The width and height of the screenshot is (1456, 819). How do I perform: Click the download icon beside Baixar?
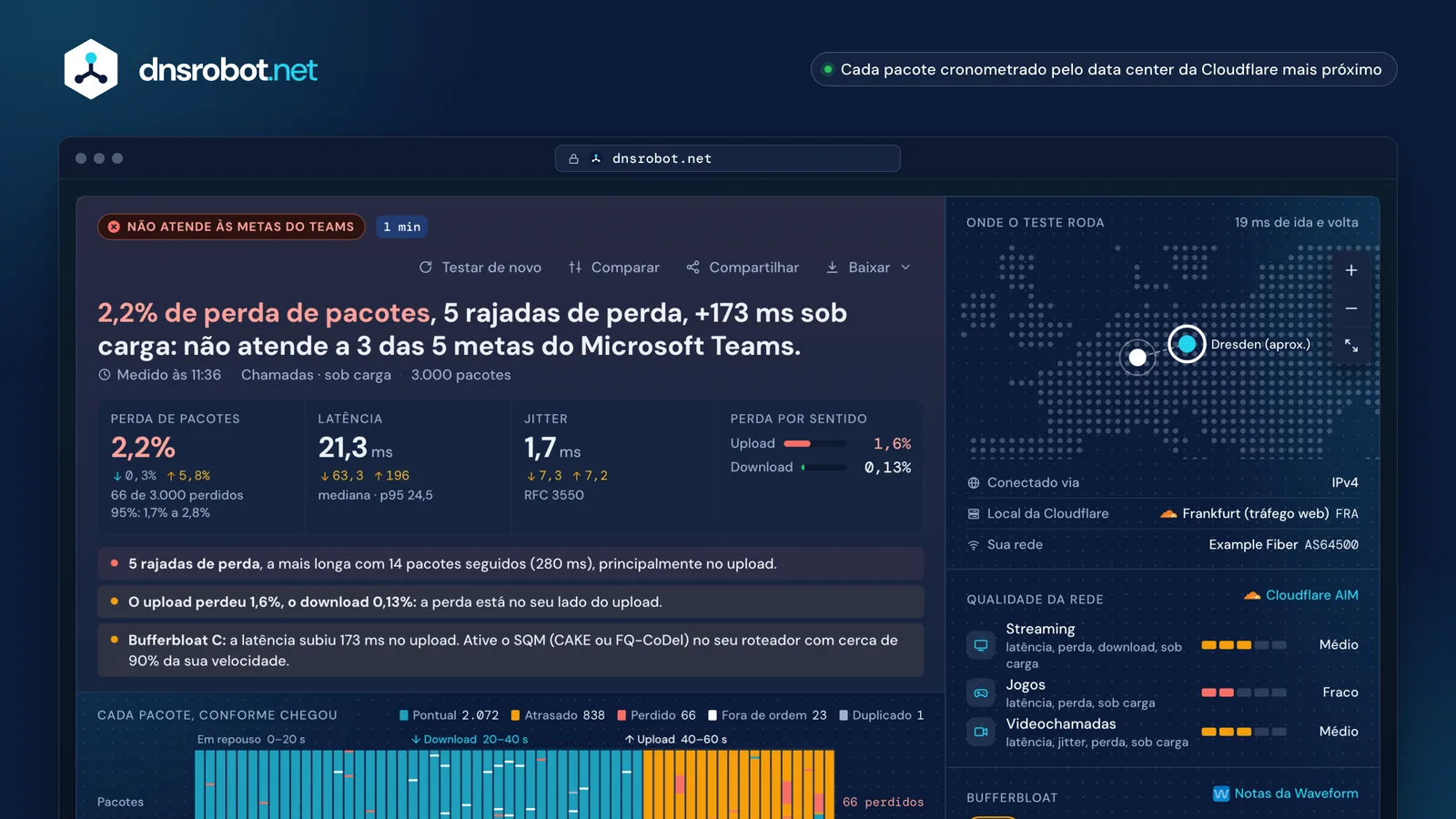pyautogui.click(x=832, y=268)
